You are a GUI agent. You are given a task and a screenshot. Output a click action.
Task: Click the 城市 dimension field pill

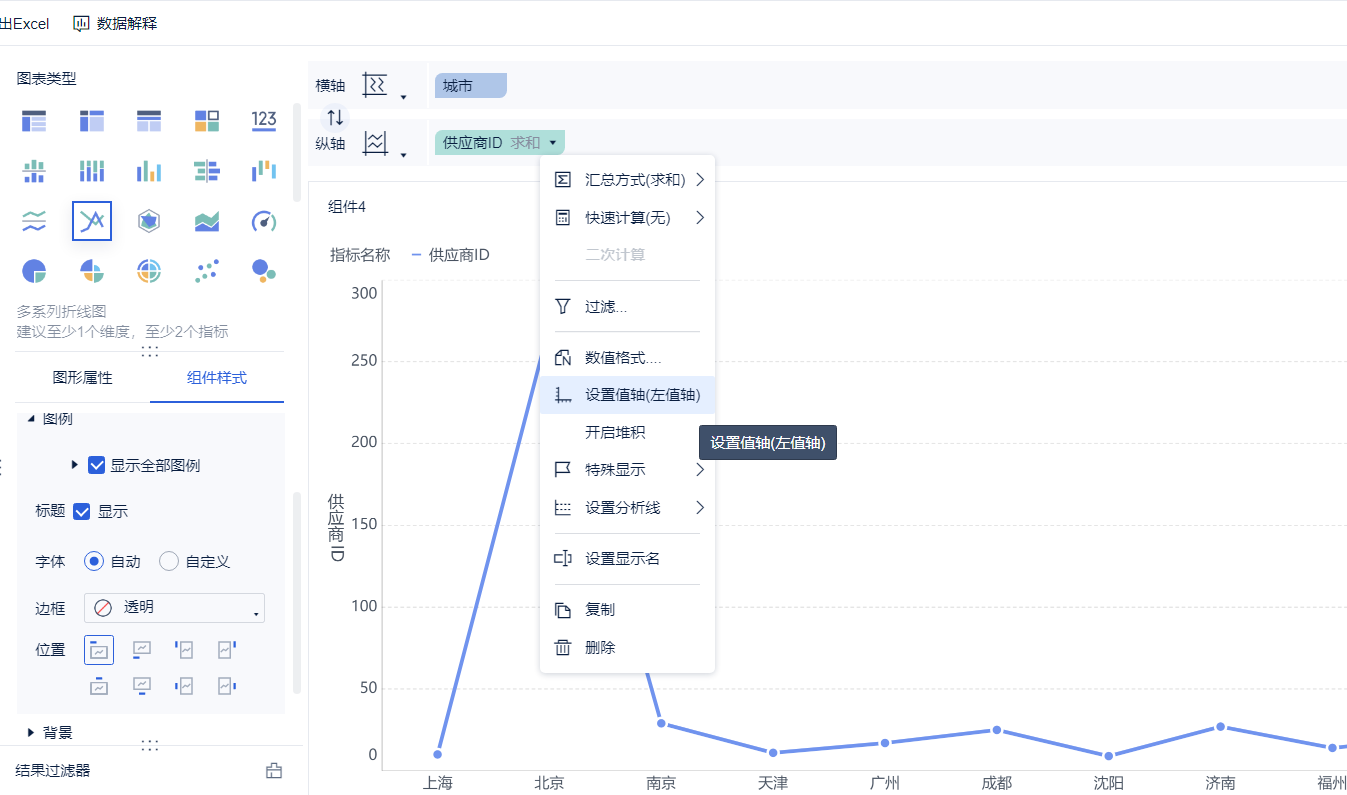471,86
